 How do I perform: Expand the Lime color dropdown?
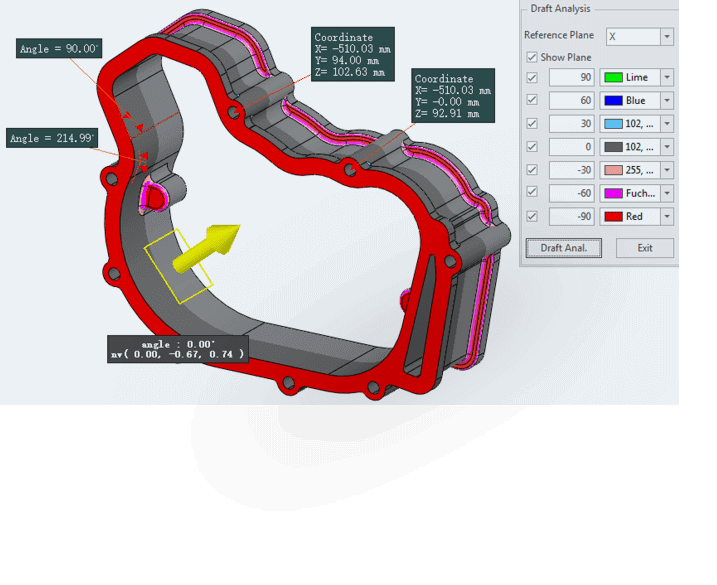click(666, 78)
